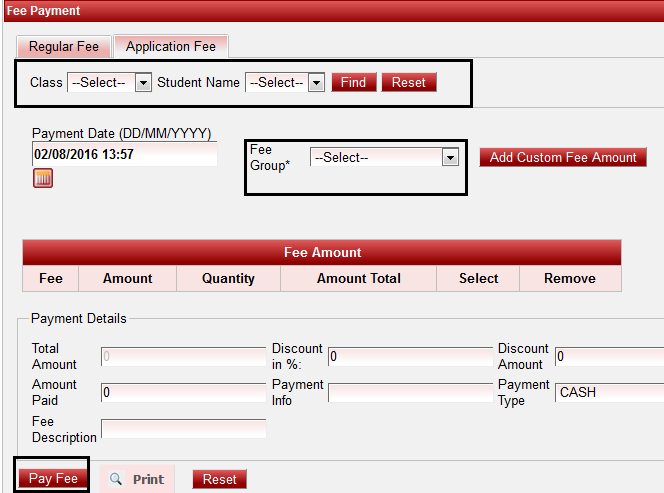Screen dimensions: 664x493
Task: Open the Payment Type CASH selector
Action: (x=609, y=392)
